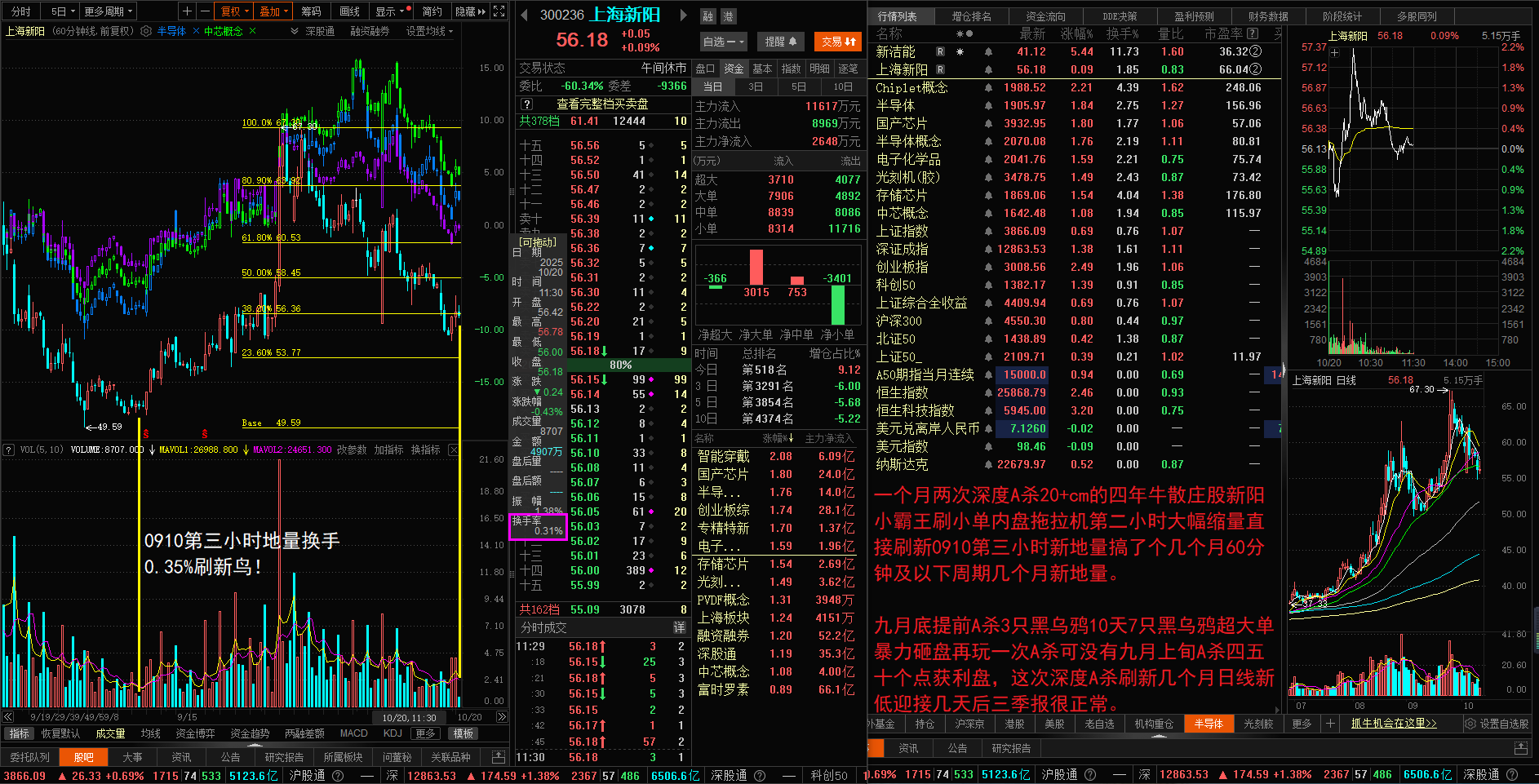Toggle the 模板 template button
The width and height of the screenshot is (1539, 784).
(463, 733)
